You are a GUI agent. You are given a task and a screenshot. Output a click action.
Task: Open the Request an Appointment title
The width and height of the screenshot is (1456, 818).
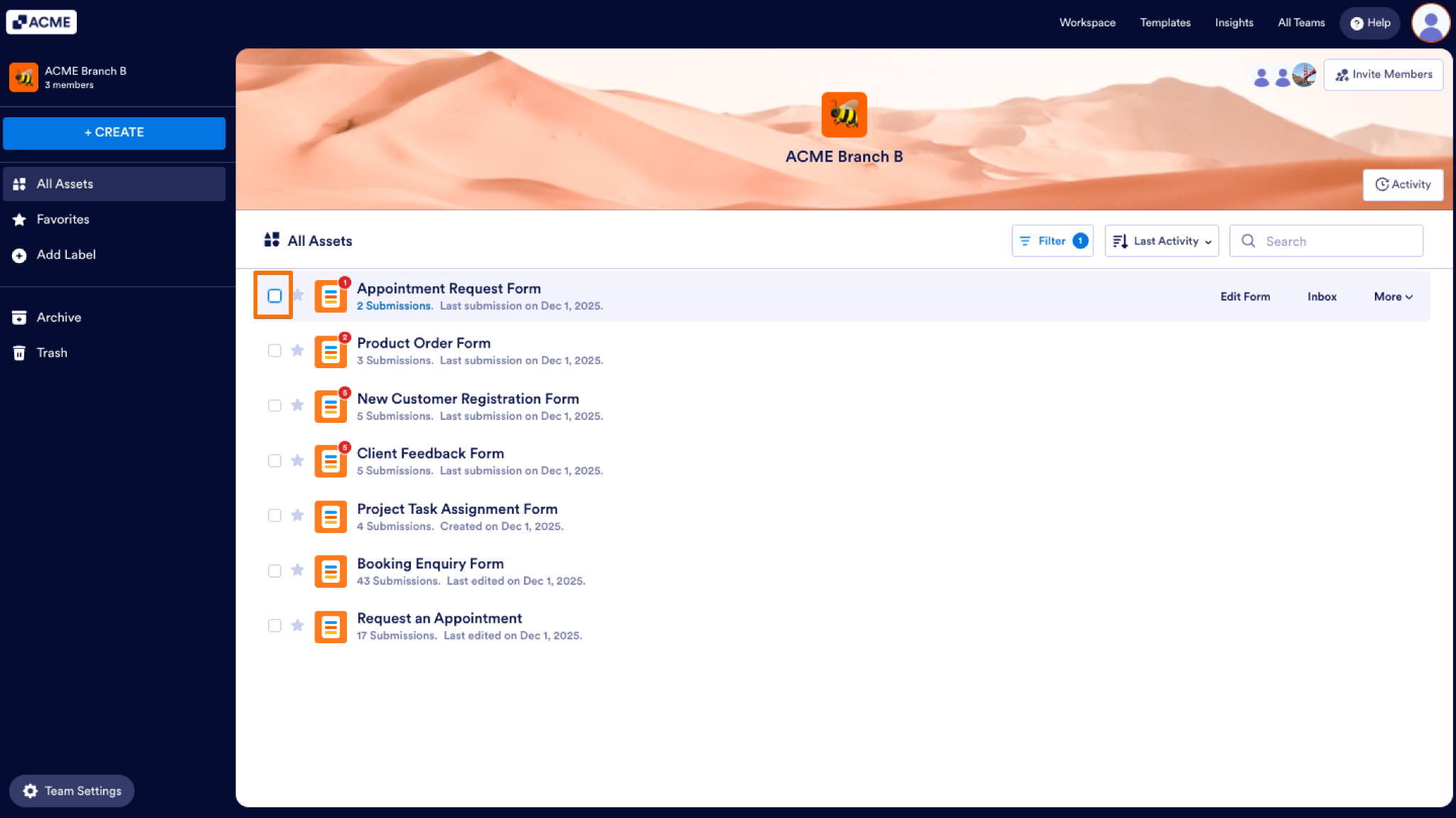click(x=439, y=618)
